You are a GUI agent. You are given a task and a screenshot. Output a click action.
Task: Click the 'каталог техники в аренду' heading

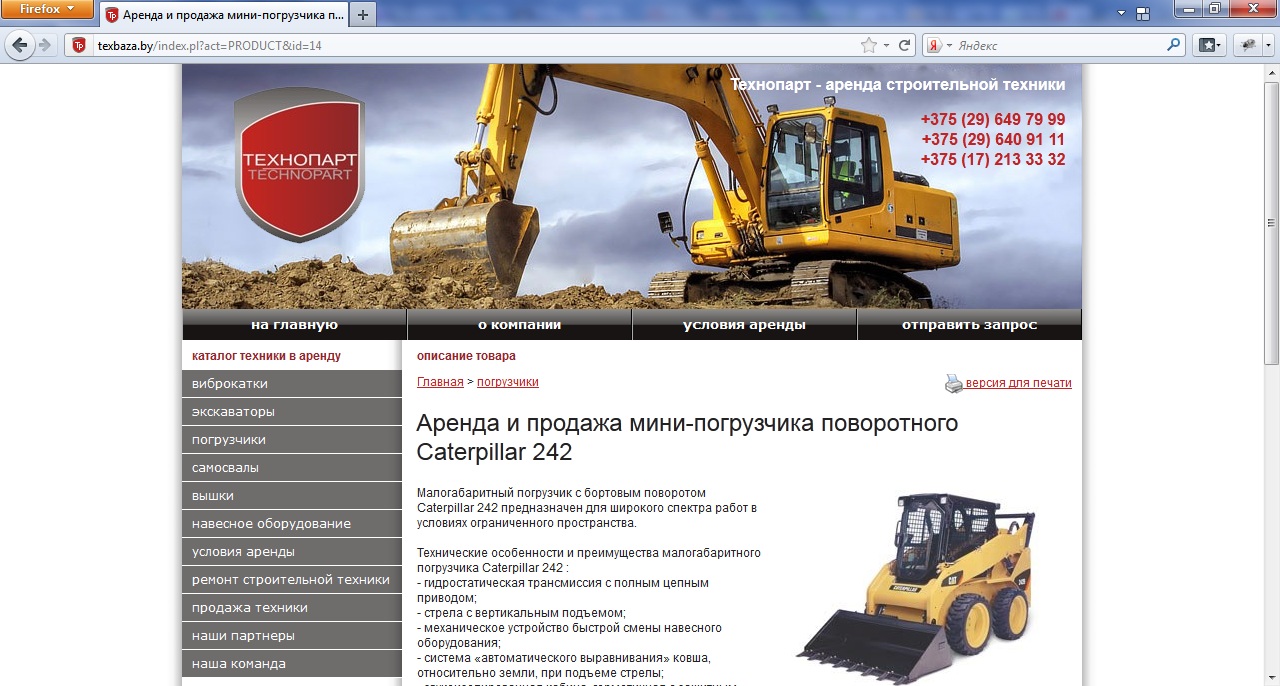coord(266,356)
